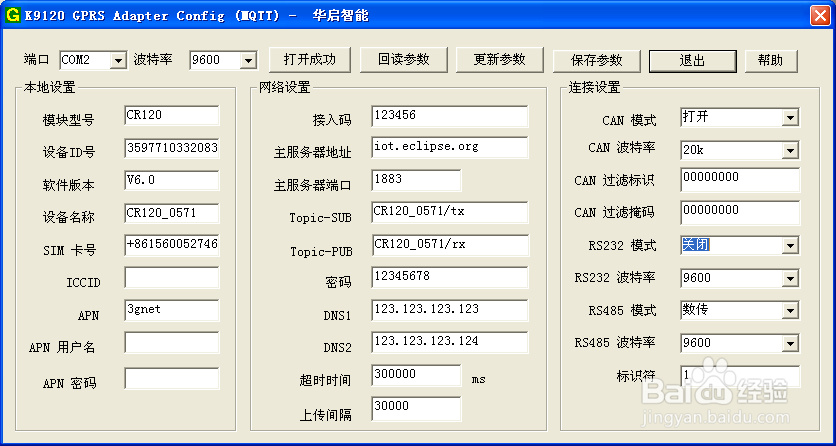Click the empty ICCID input field
The width and height of the screenshot is (836, 446).
(172, 278)
